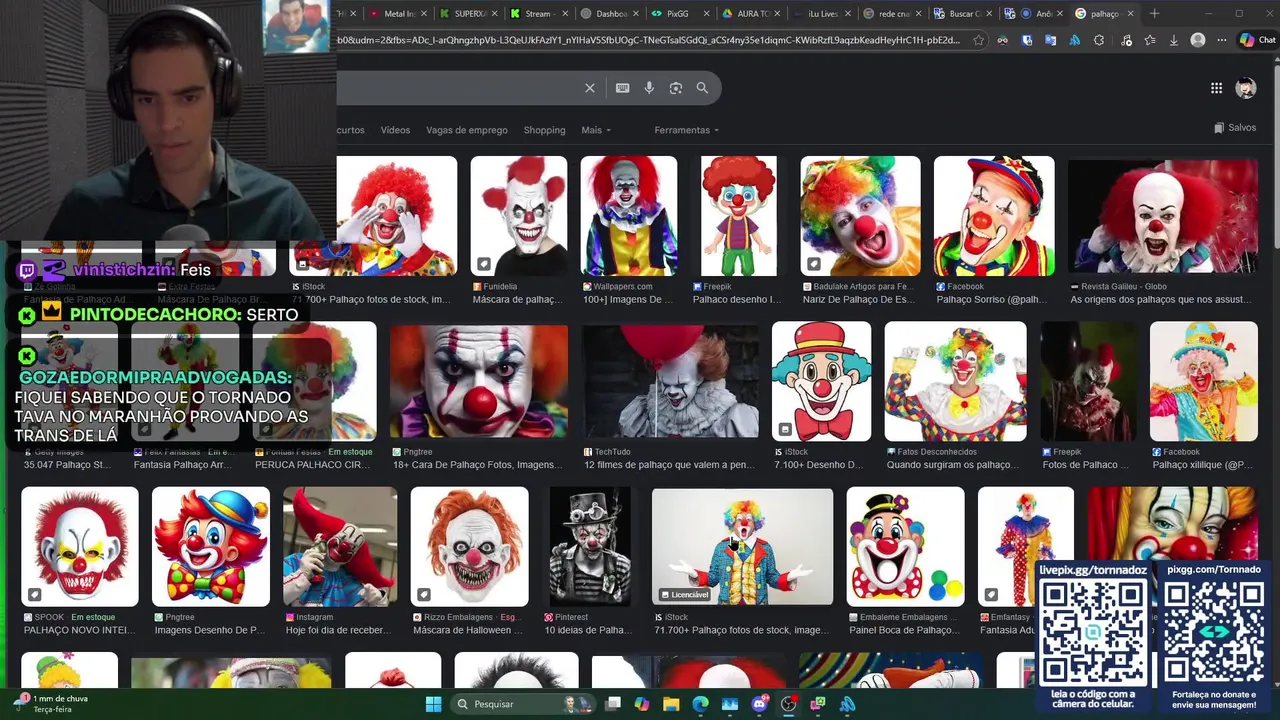Open the TechTudo red balloon clown image

pyautogui.click(x=670, y=381)
